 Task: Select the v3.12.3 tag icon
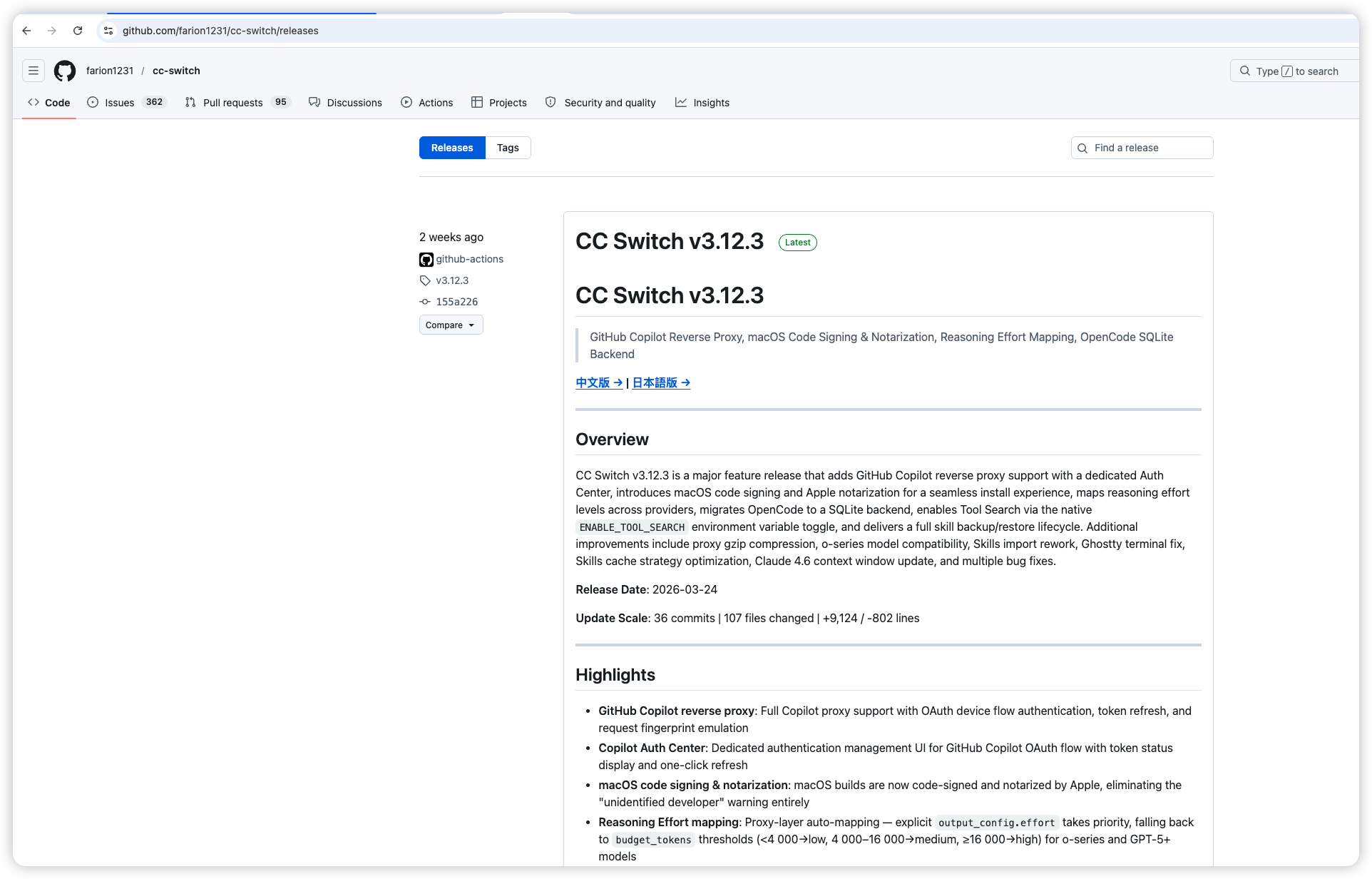[425, 280]
